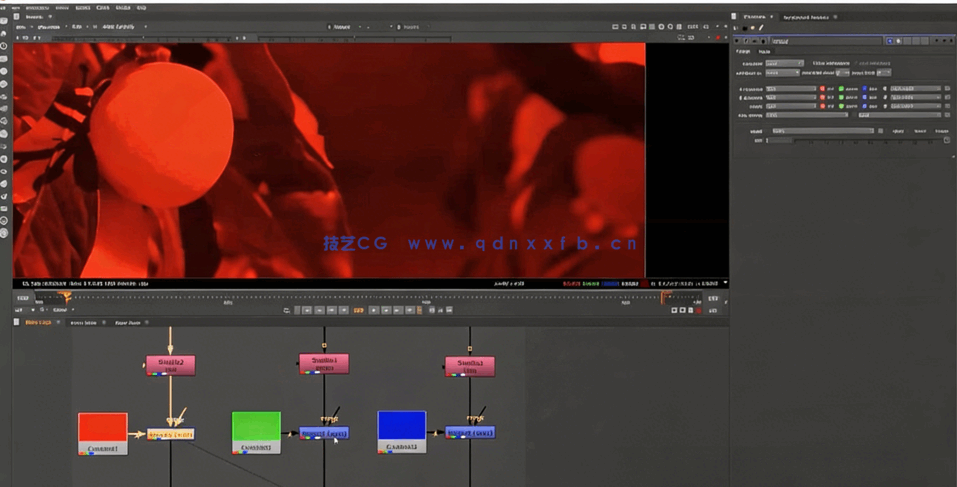Click the orange icon in Properties panel toolbar
Image resolution: width=957 pixels, height=487 pixels.
(753, 28)
